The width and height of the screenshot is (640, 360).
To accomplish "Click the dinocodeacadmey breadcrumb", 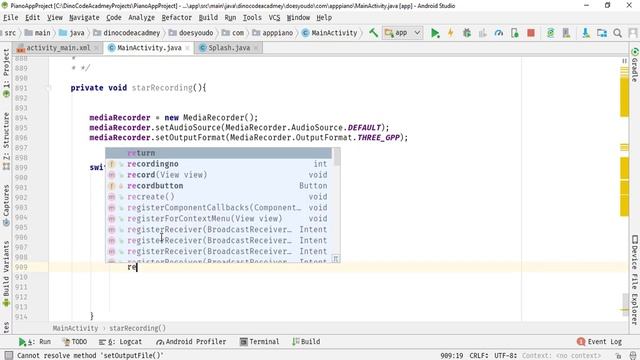I will [127, 33].
